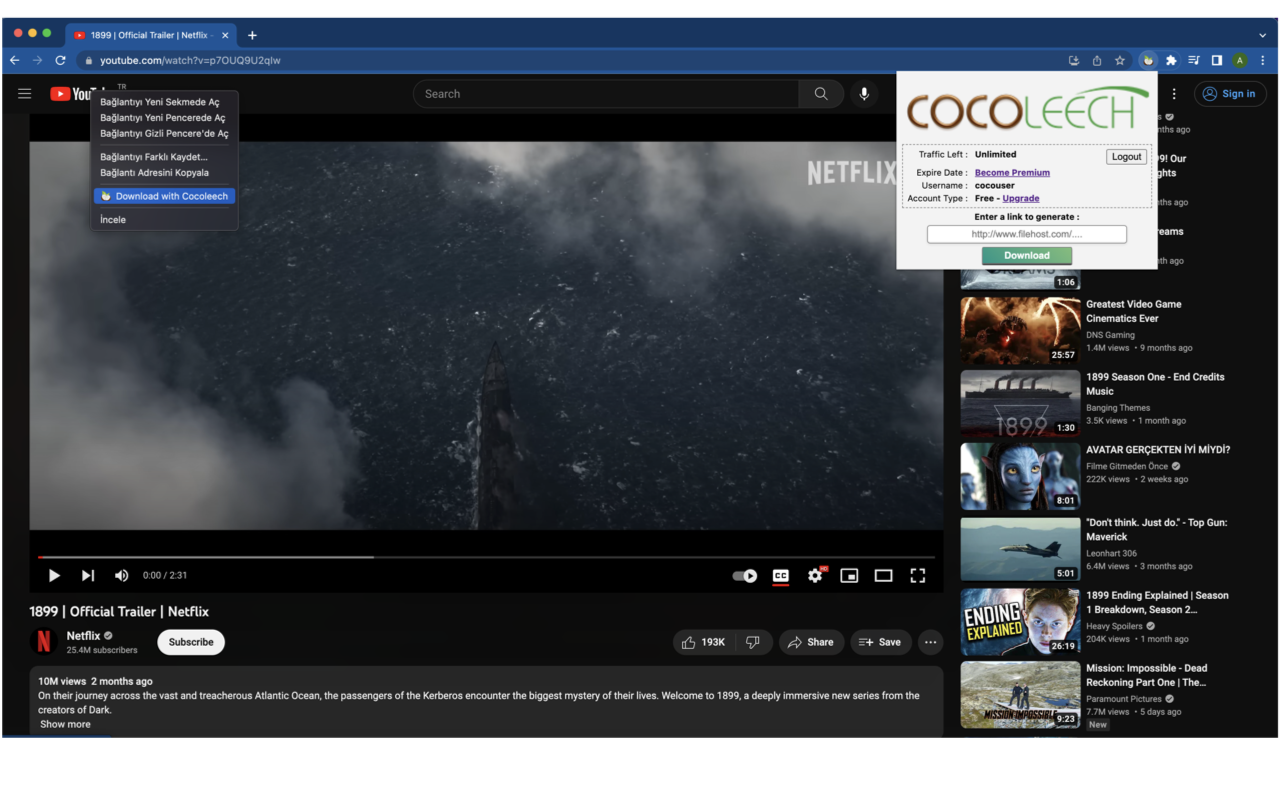Open the YouTube hamburger guide menu

tap(25, 94)
